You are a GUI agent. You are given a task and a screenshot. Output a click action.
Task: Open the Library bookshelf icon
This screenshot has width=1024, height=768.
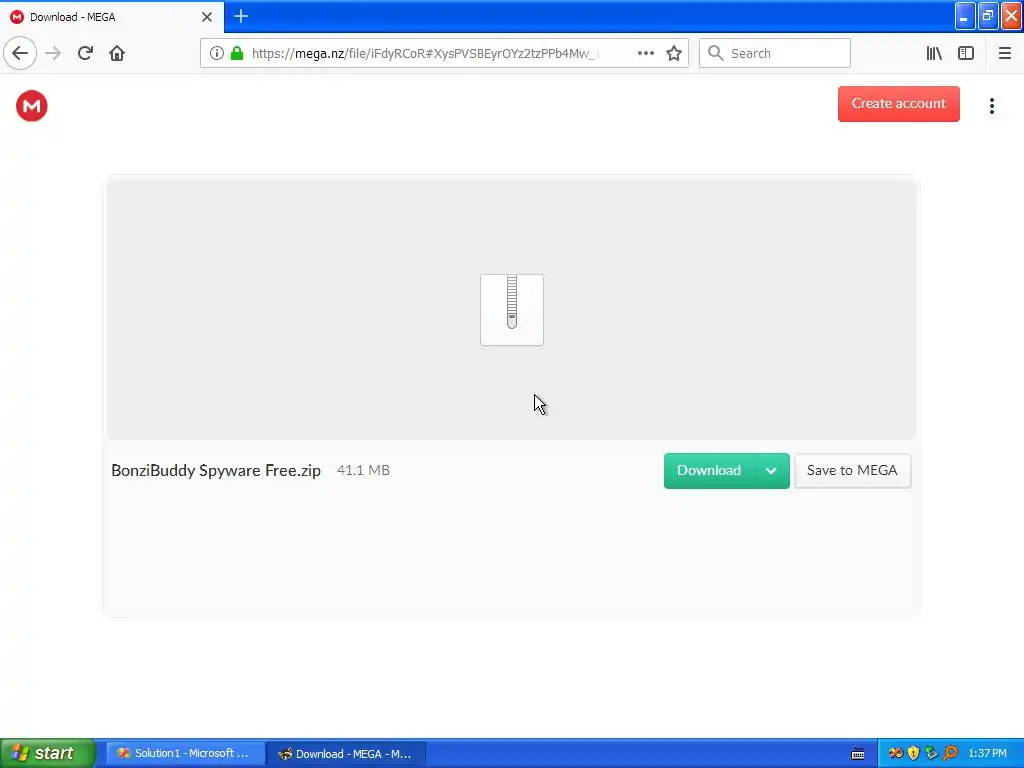[x=934, y=53]
